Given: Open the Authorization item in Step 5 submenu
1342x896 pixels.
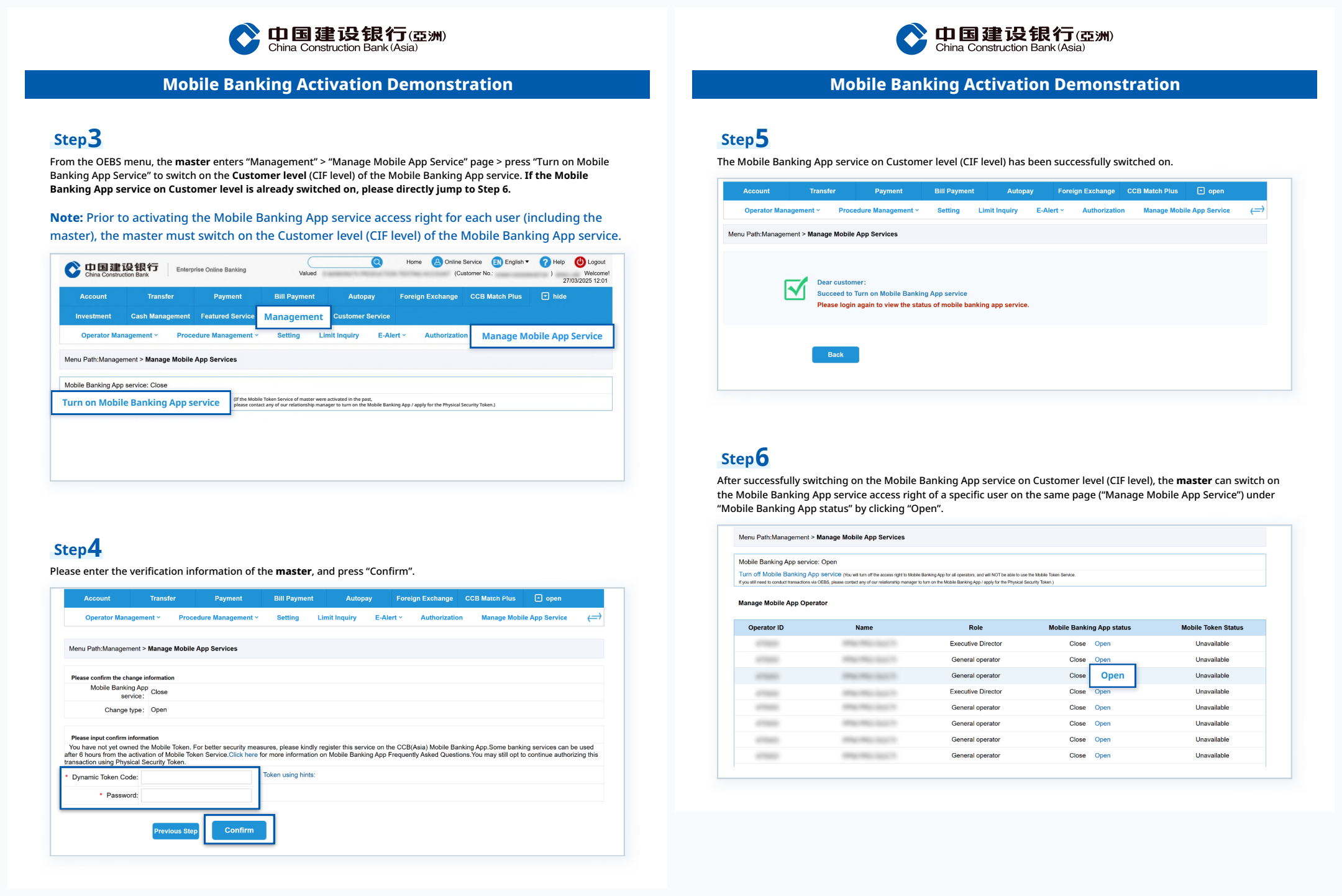Looking at the screenshot, I should tap(1103, 211).
